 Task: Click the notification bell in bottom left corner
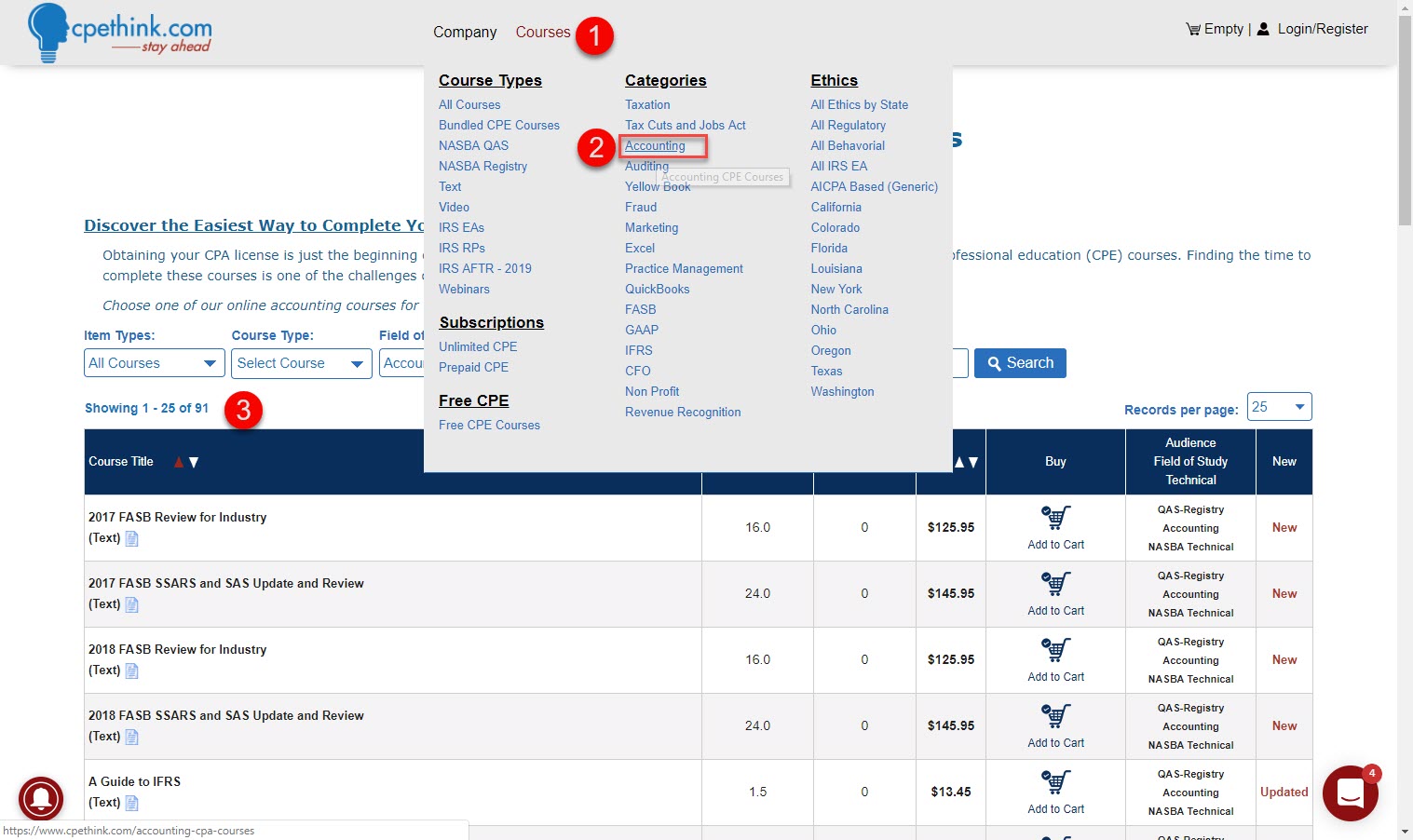pyautogui.click(x=41, y=799)
